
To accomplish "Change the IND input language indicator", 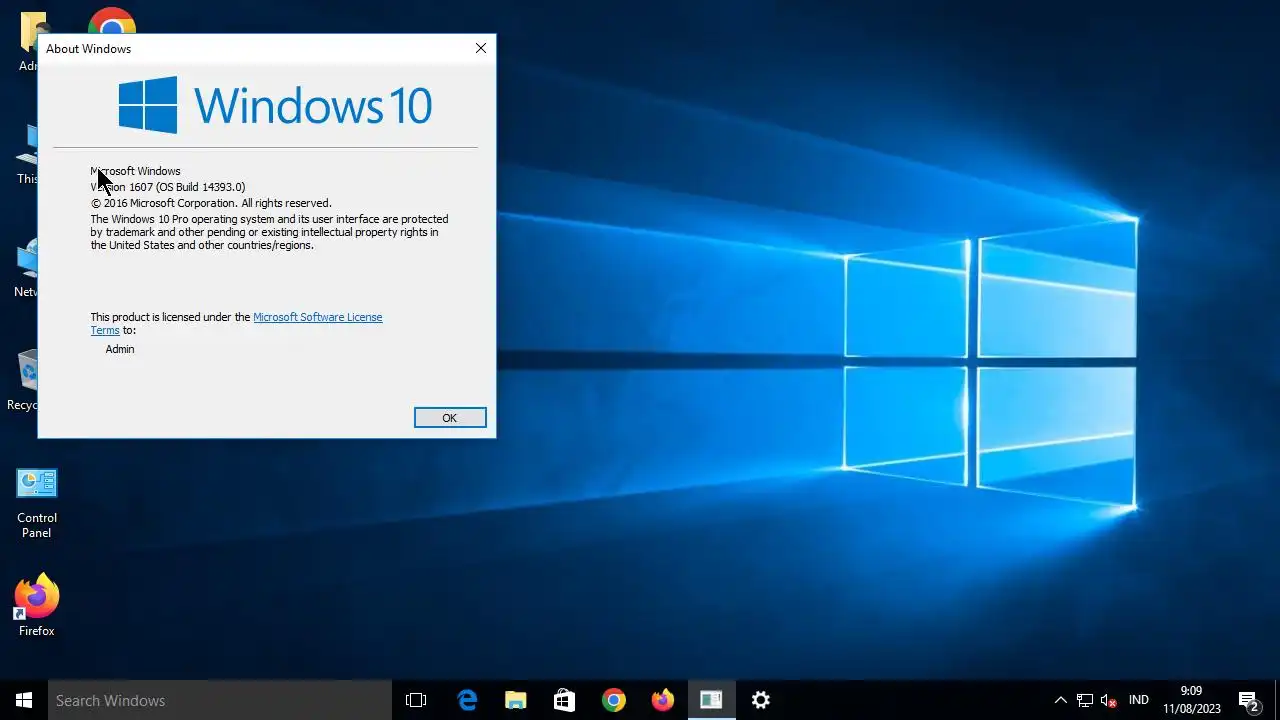I will click(1138, 700).
